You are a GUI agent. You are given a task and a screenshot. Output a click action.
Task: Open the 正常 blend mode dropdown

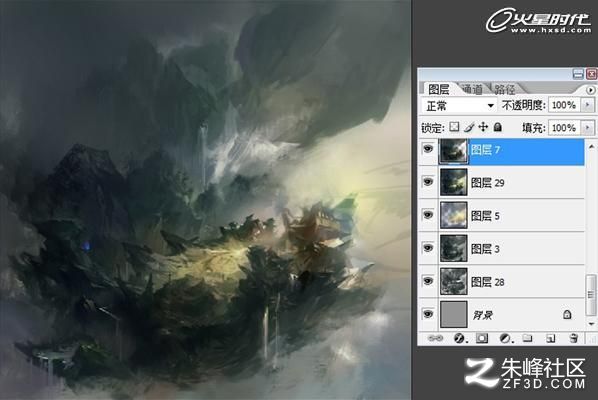[x=459, y=106]
